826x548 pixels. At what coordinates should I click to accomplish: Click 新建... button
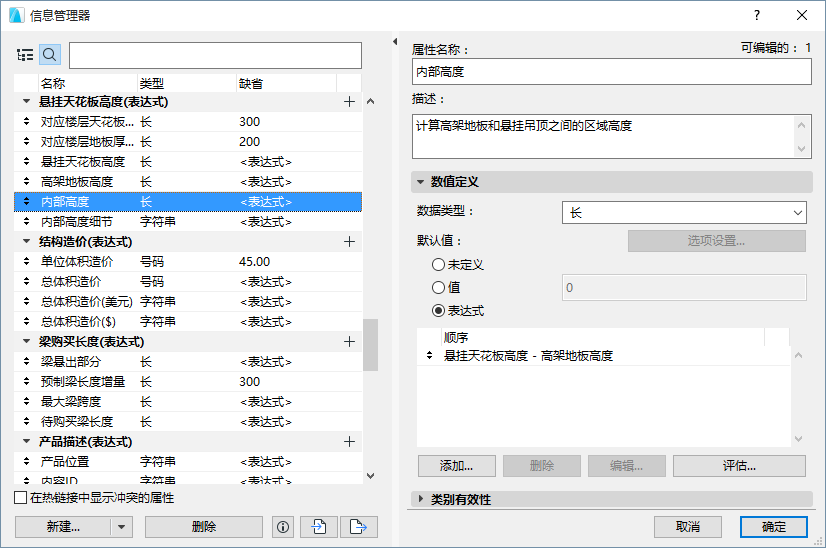click(x=63, y=527)
